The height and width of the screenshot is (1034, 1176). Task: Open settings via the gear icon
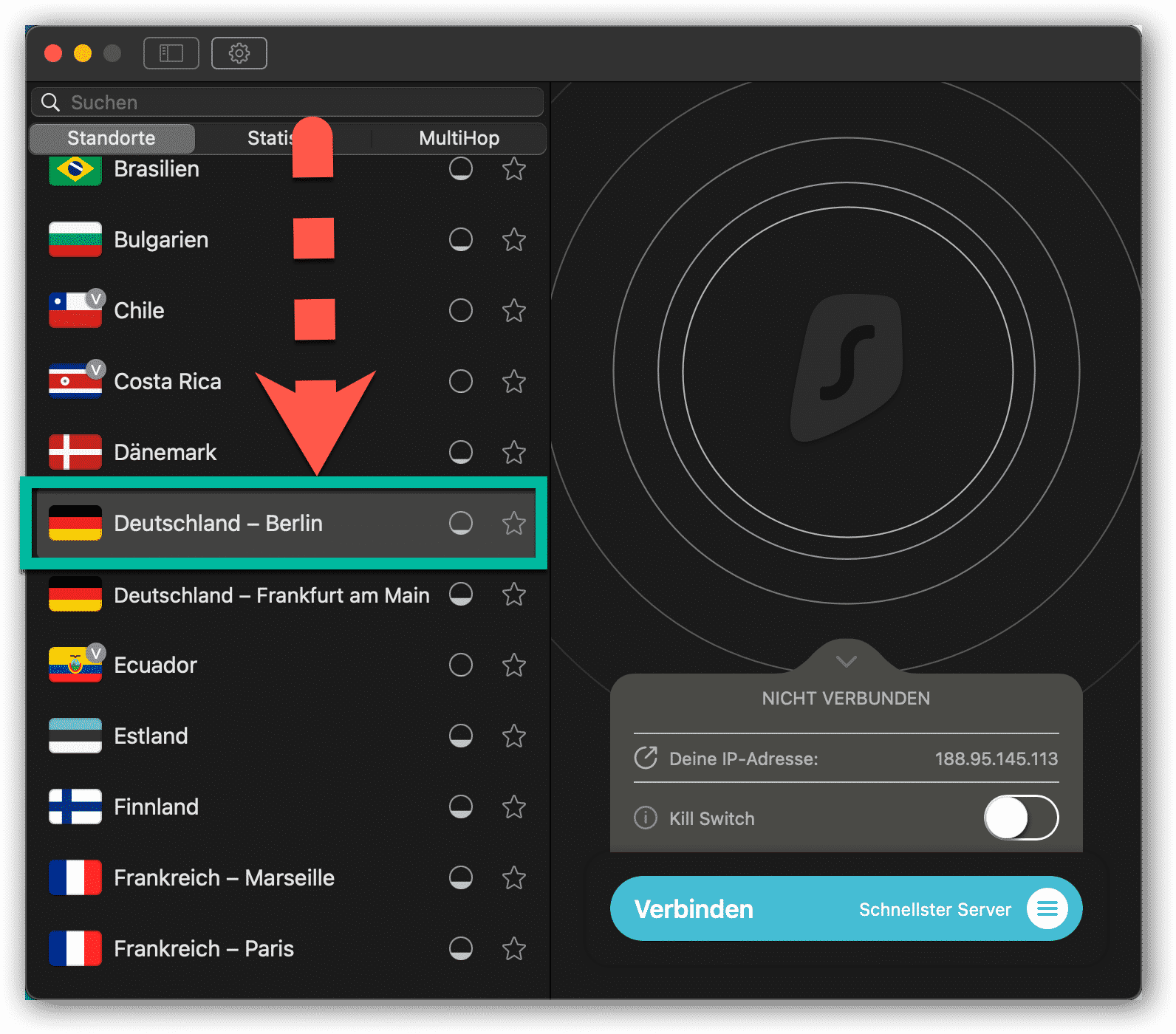[x=239, y=53]
